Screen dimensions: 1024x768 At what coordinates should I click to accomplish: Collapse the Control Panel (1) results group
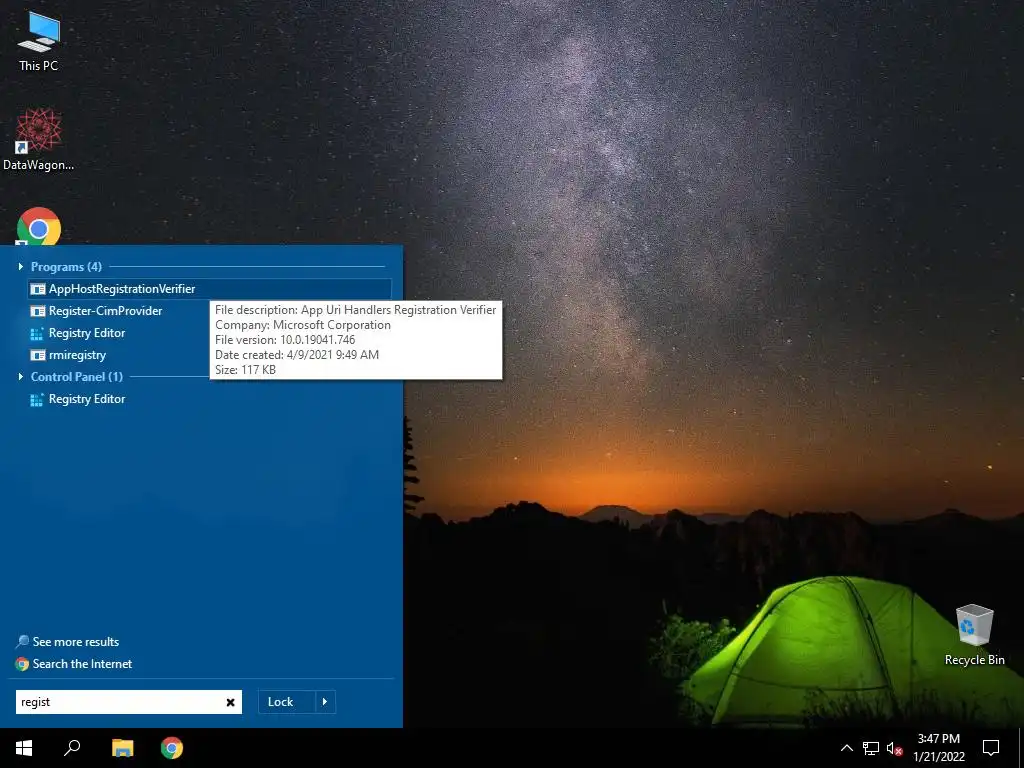pos(21,377)
